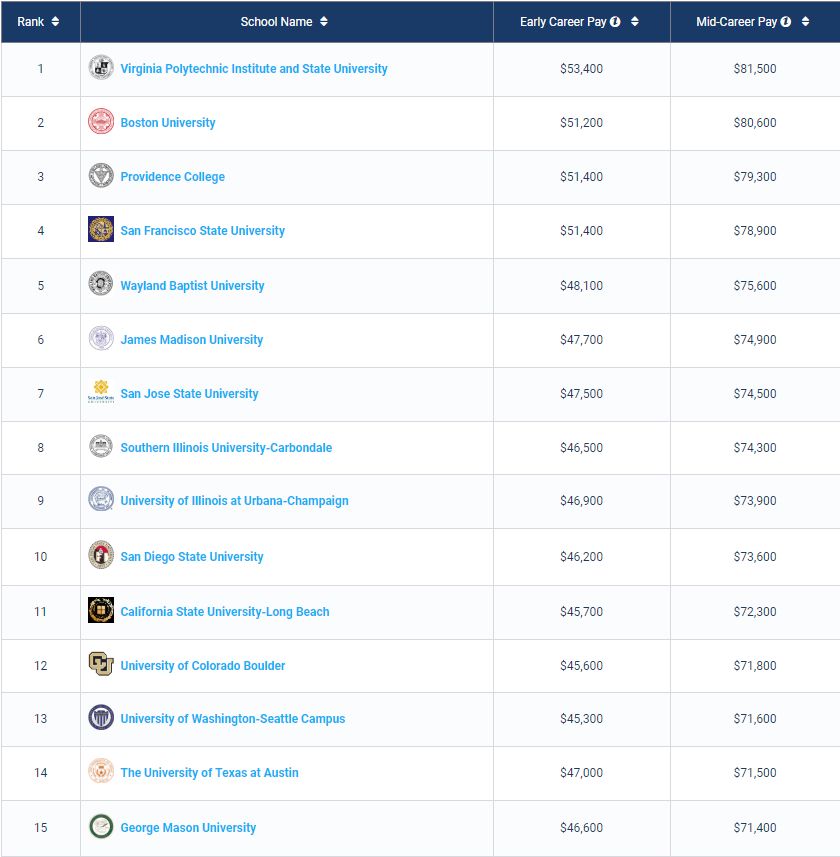This screenshot has width=840, height=857.
Task: Click San Francisco State University logo
Action: tap(101, 229)
